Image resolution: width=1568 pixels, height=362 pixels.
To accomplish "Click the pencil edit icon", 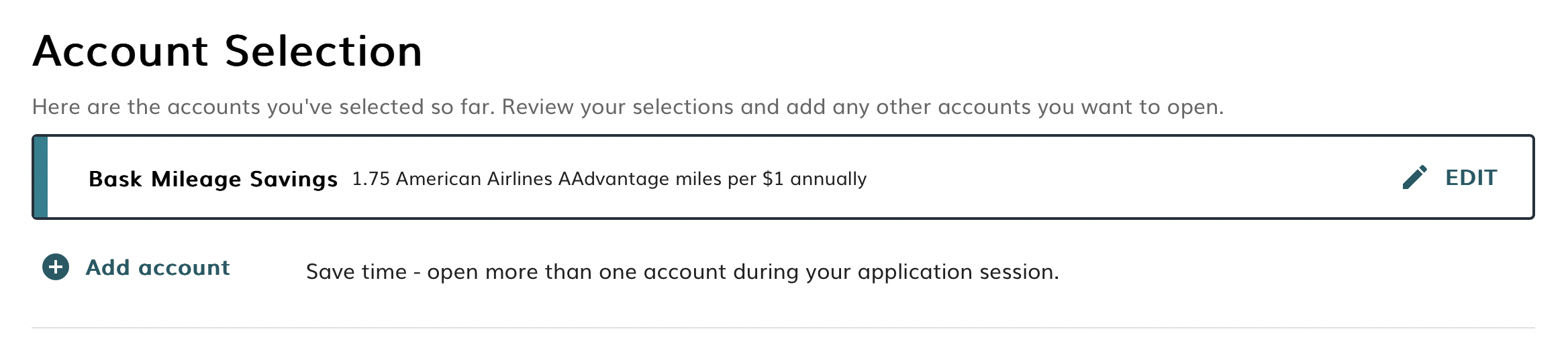I will [1414, 178].
